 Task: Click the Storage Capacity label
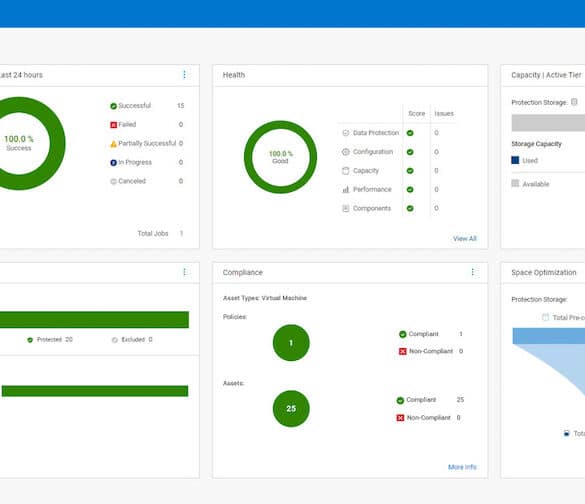point(536,144)
